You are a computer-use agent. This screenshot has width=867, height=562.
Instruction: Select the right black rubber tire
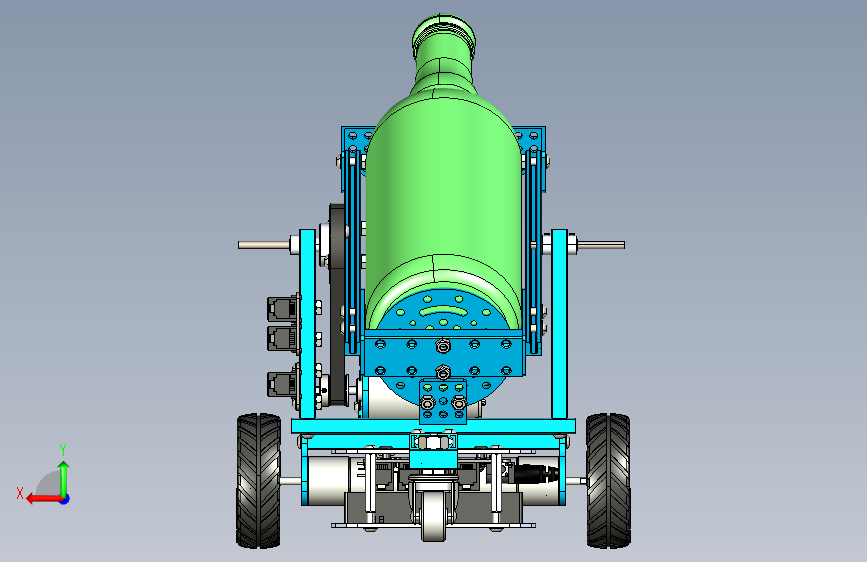(608, 481)
